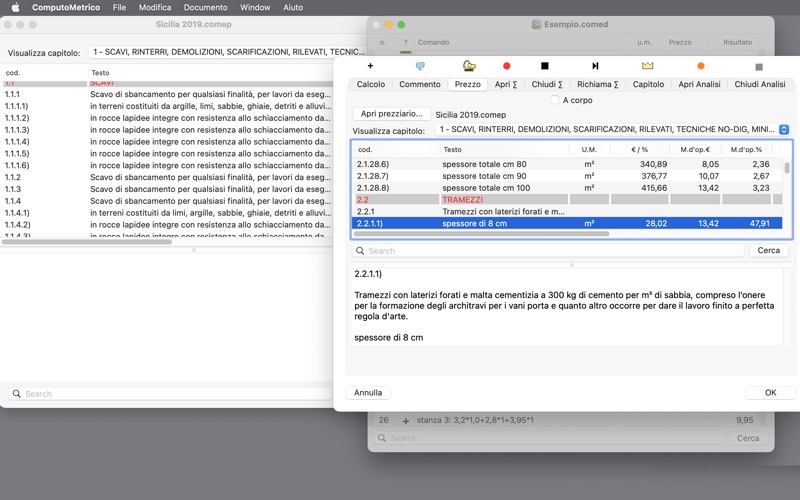Click the speech bubble icon above Commento

420,66
